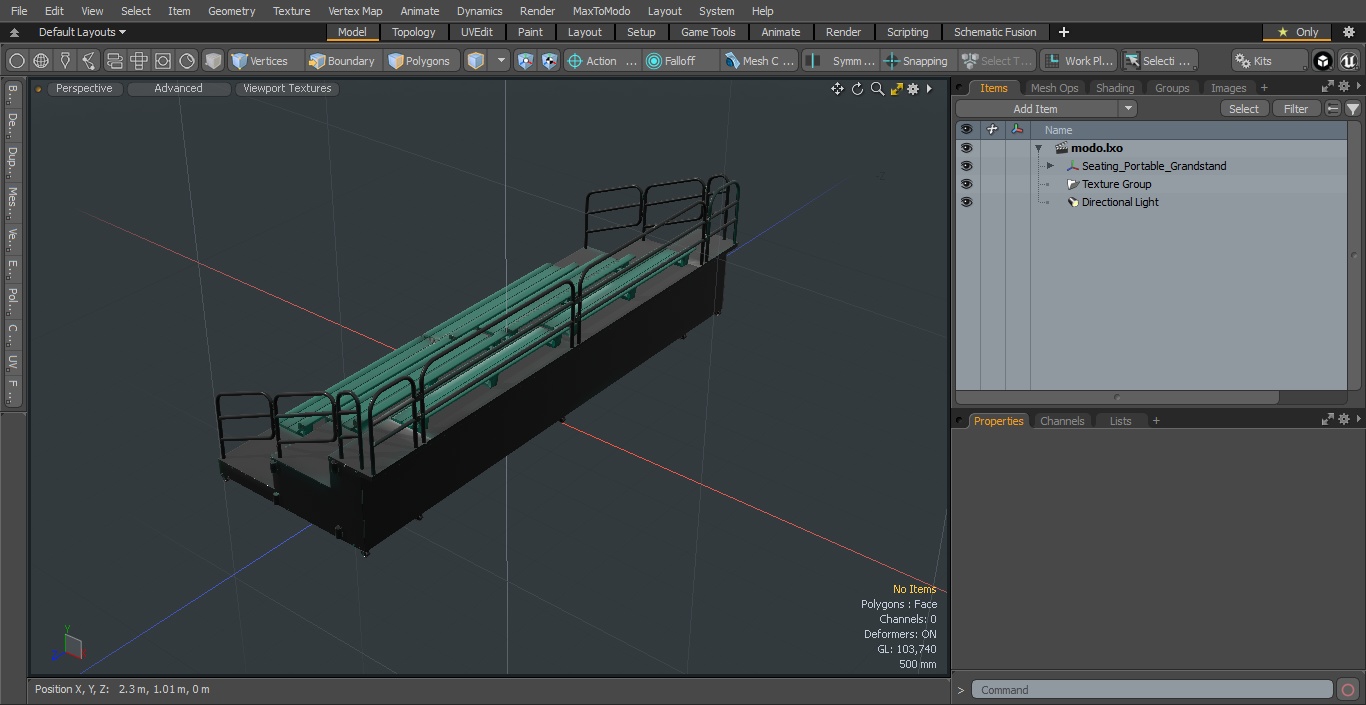The width and height of the screenshot is (1366, 705).
Task: Click the first blue-red cube icon in the toolbar
Action: 526,61
